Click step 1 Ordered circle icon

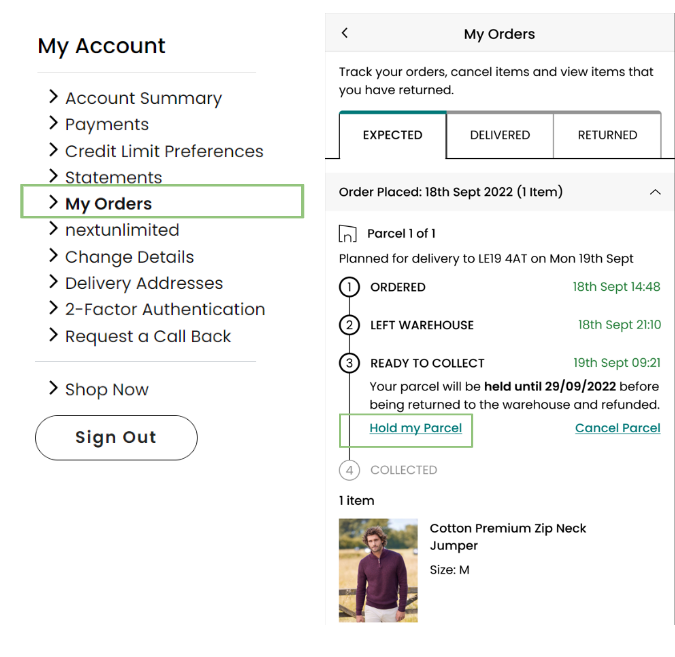pos(349,288)
